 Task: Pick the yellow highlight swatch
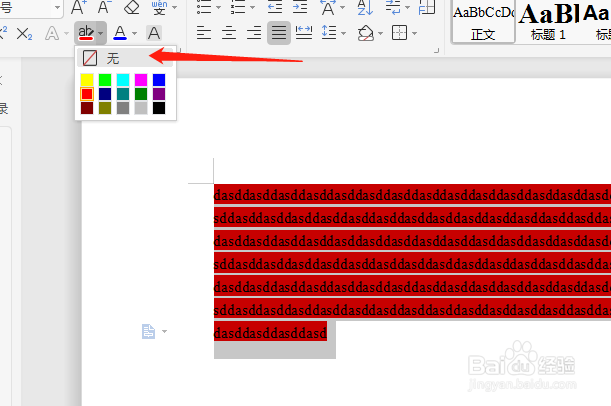click(x=87, y=80)
